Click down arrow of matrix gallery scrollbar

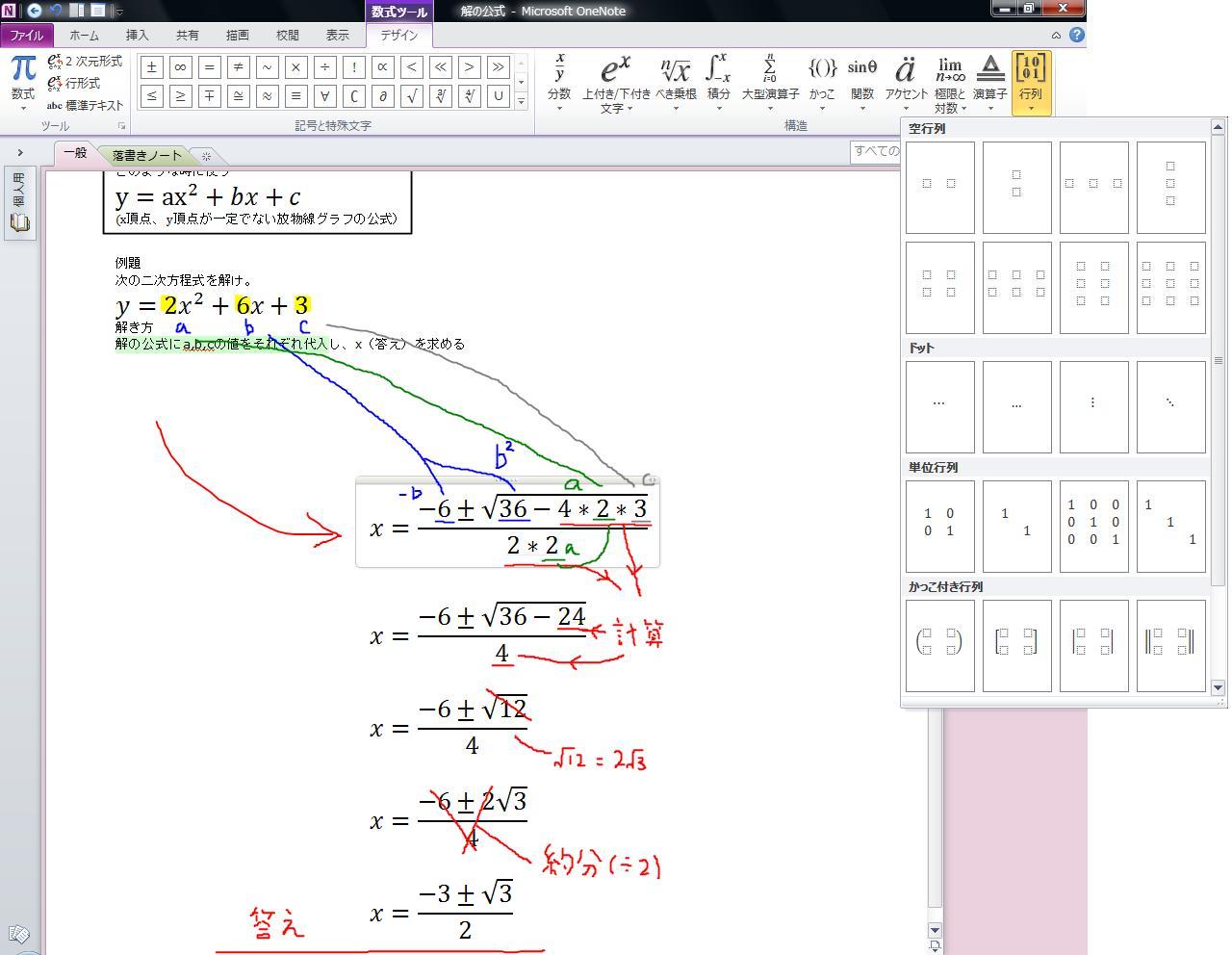1218,687
